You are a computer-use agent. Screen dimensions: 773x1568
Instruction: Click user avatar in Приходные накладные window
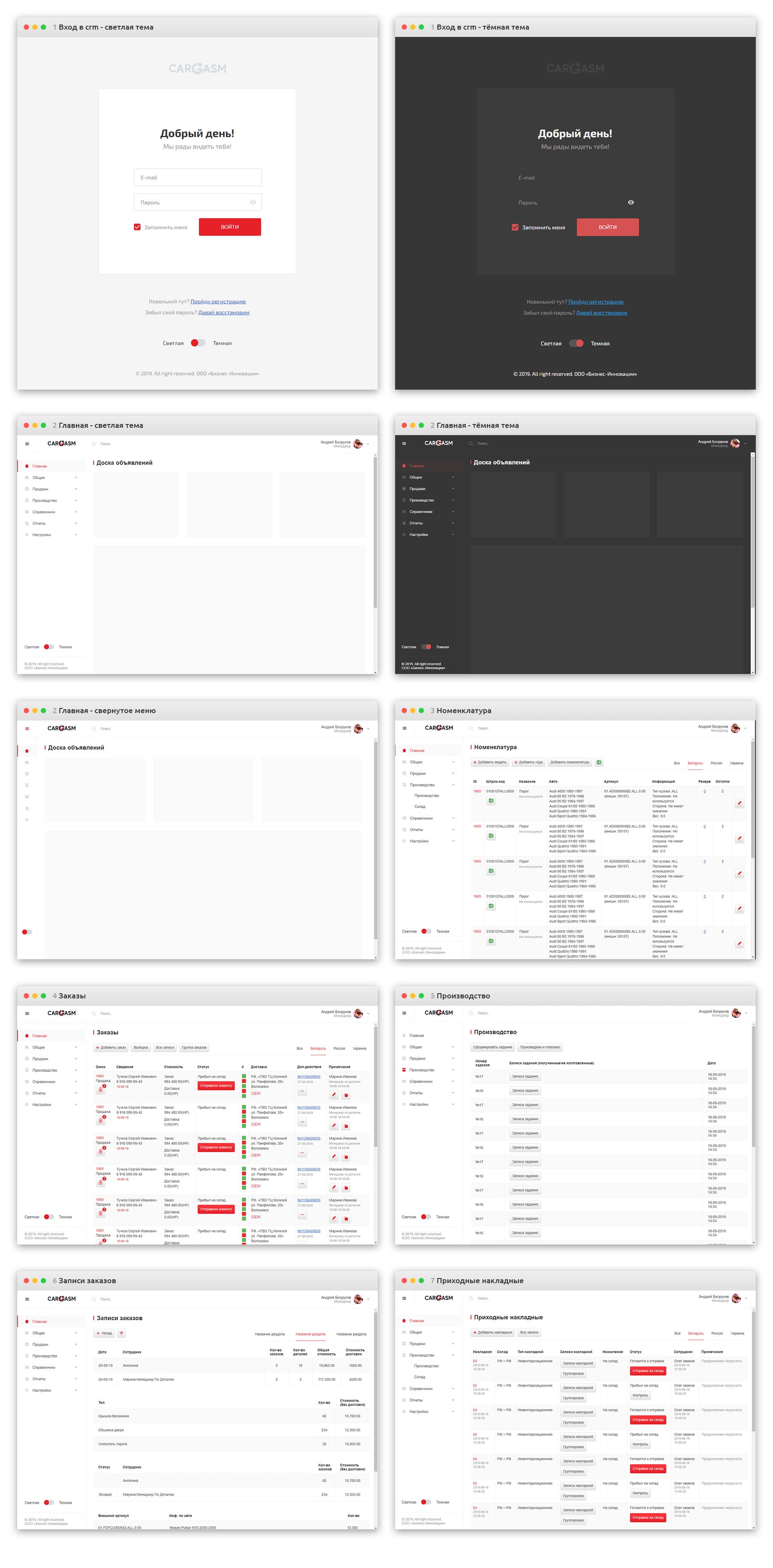tap(736, 1298)
